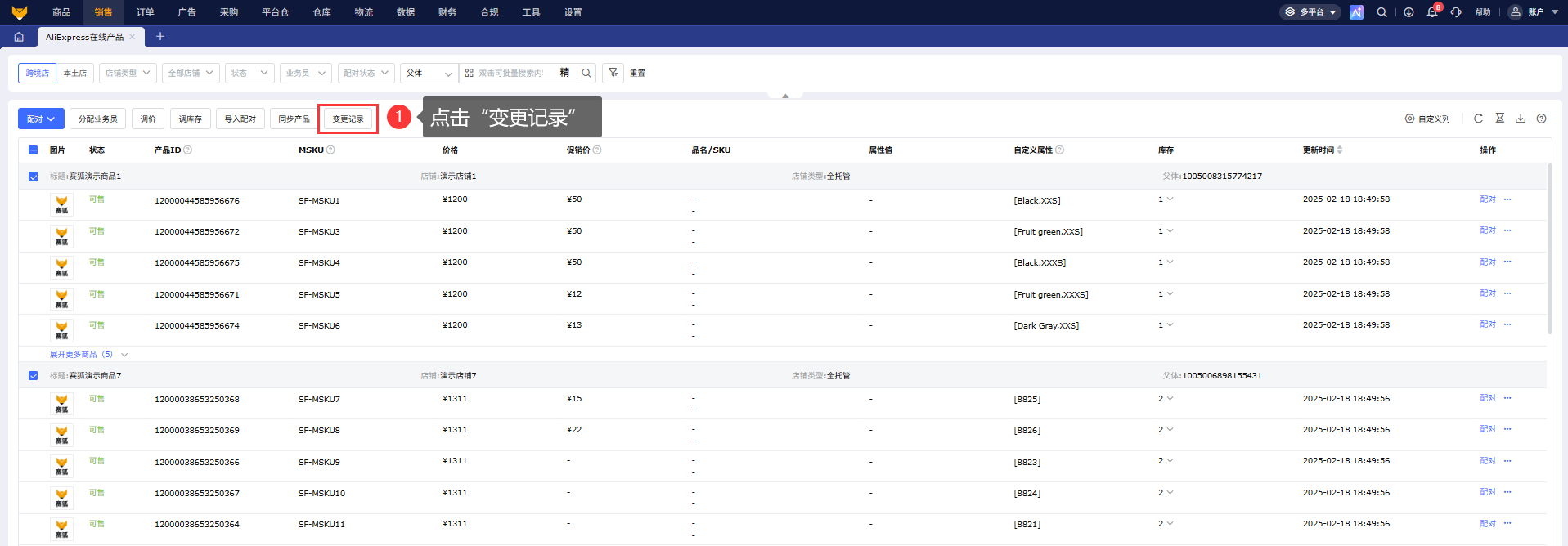Select the 本土店 store option
1568x546 pixels.
coord(75,73)
